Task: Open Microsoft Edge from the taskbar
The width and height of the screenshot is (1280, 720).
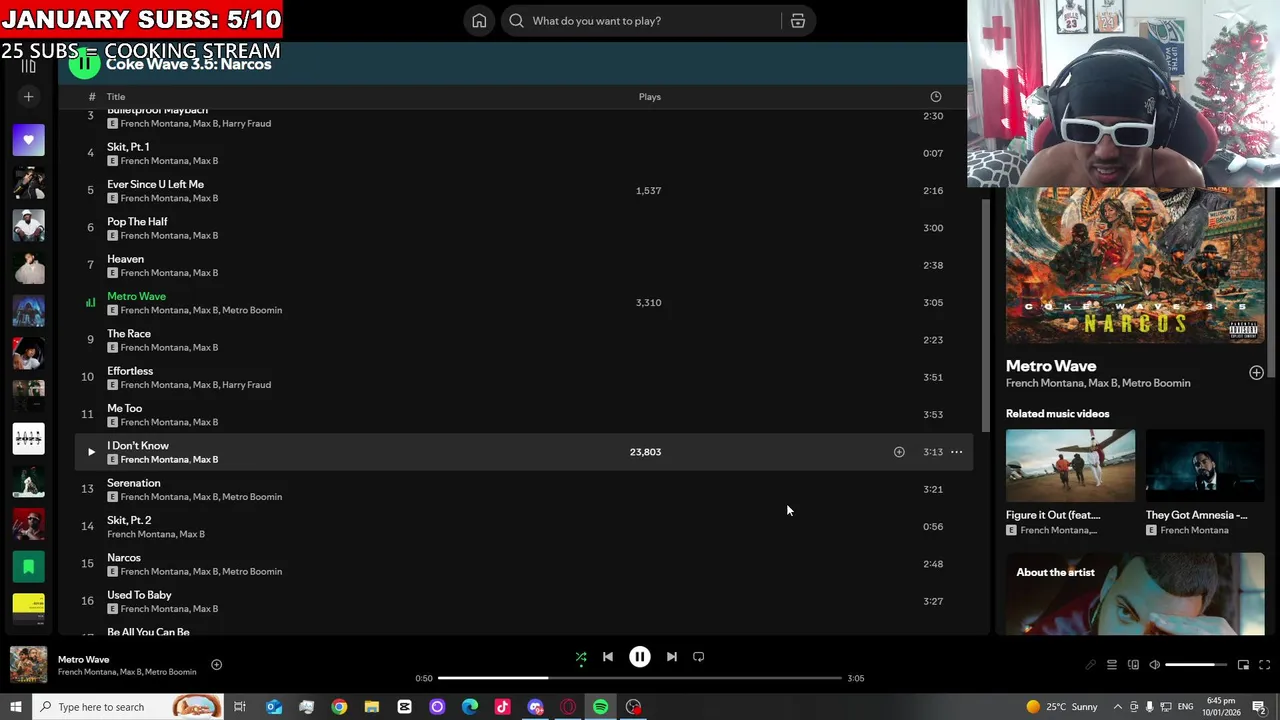Action: pos(470,707)
